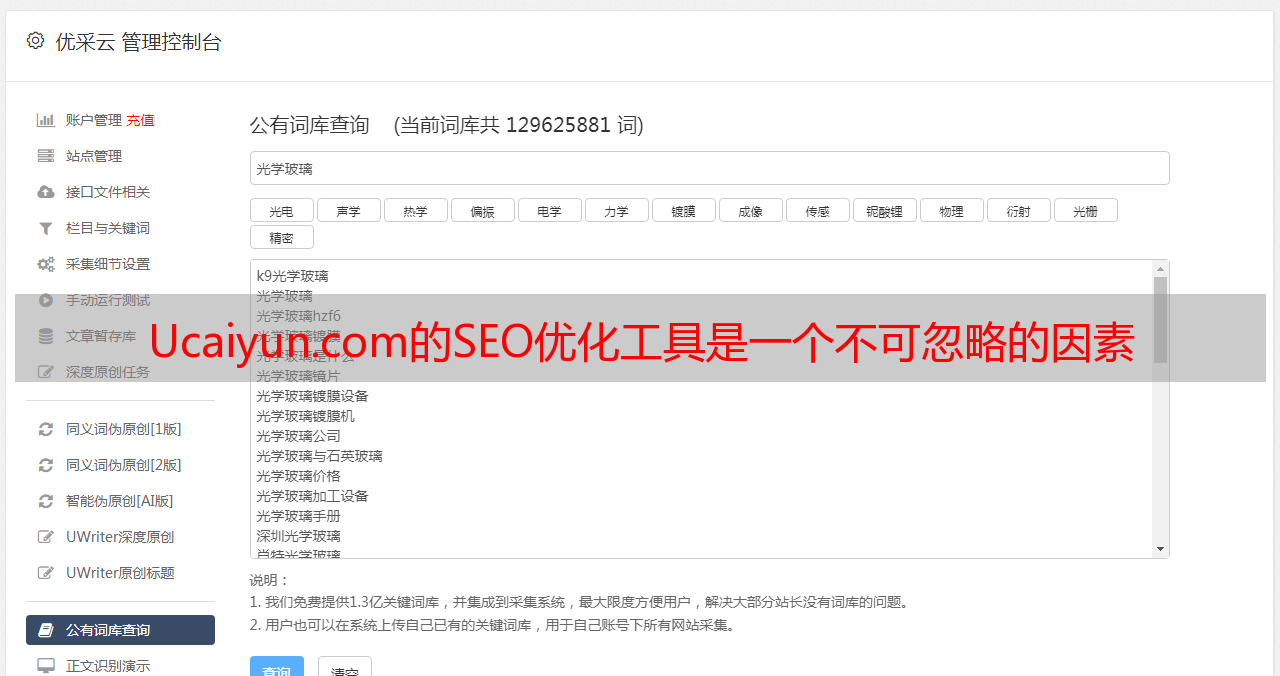Click the edit icon beside UWriter深度原创
Viewport: 1280px width, 676px height.
46,537
